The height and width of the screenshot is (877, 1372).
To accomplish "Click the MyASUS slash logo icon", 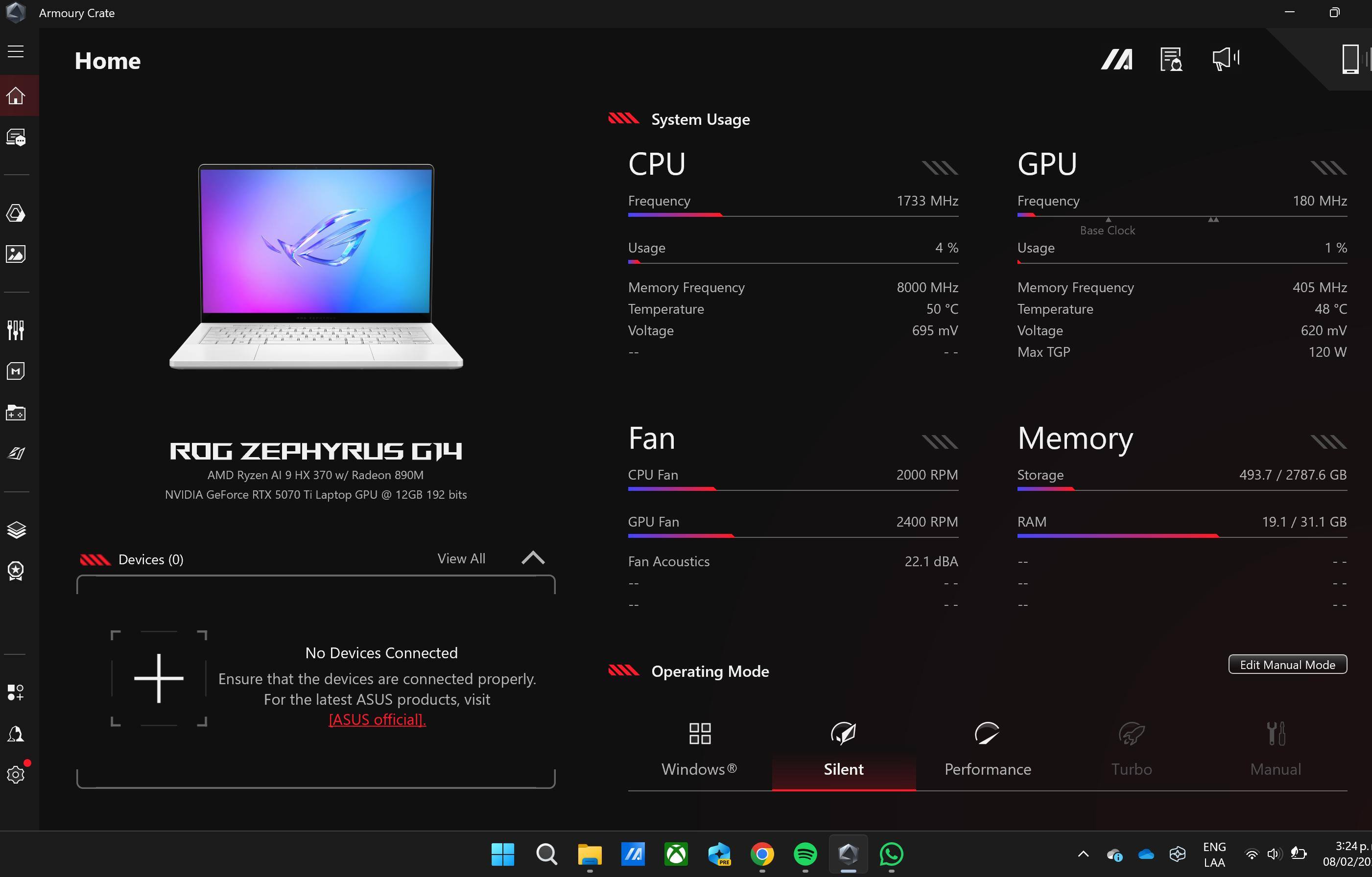I will click(1116, 59).
